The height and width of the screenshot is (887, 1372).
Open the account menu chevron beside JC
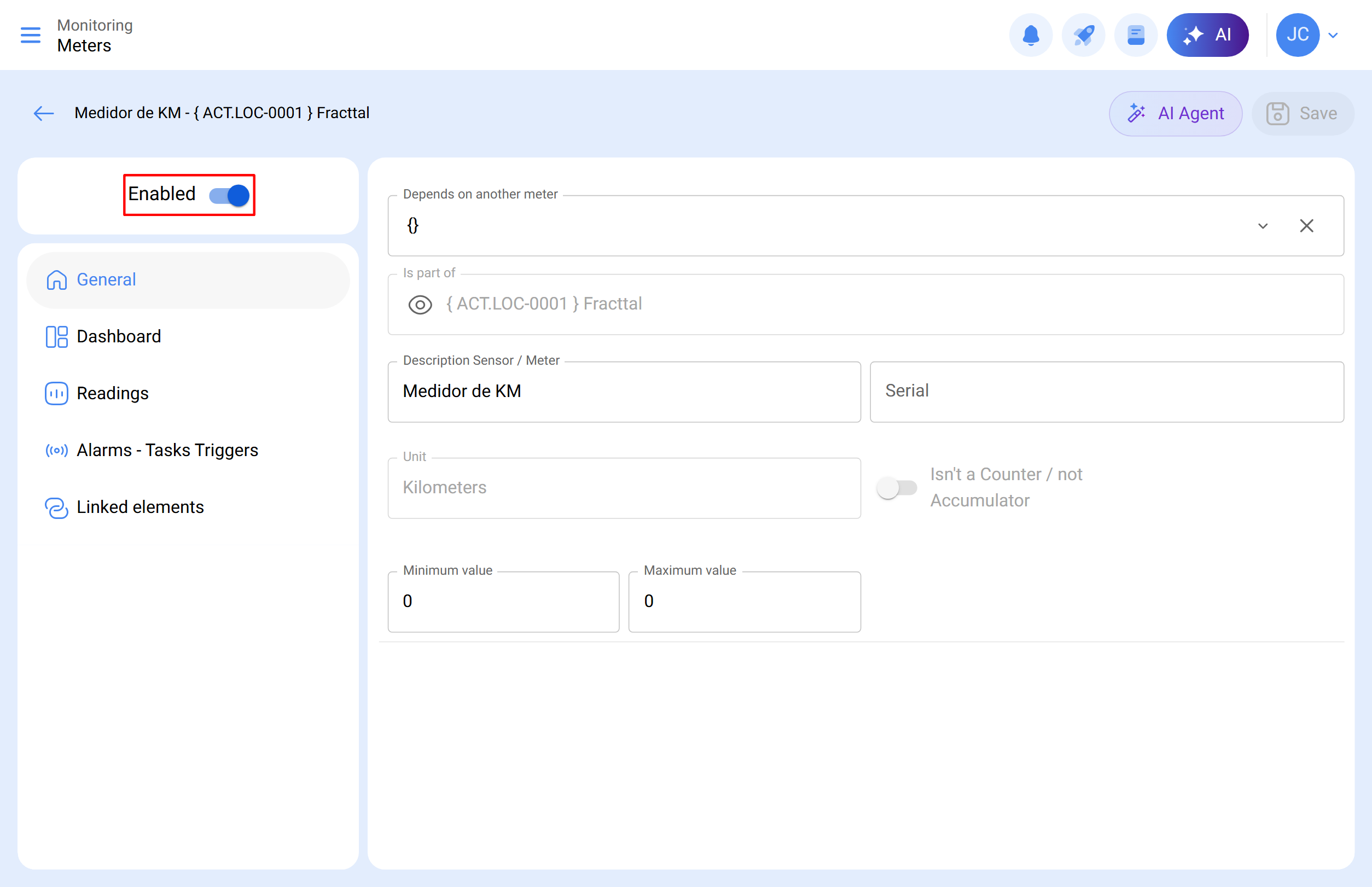click(x=1333, y=34)
